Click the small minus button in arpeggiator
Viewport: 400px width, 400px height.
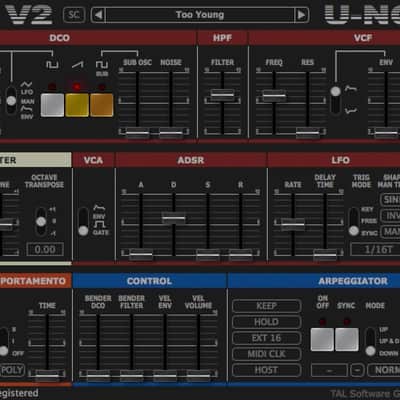coord(357,370)
